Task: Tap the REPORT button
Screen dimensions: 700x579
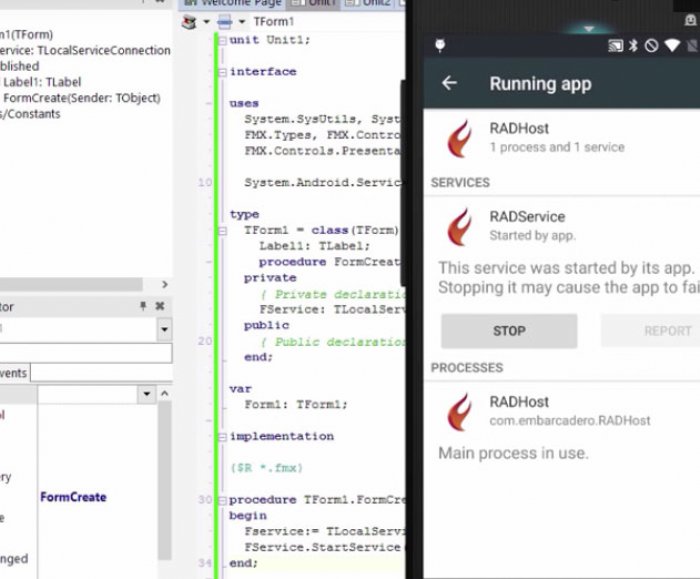Action: click(650, 331)
